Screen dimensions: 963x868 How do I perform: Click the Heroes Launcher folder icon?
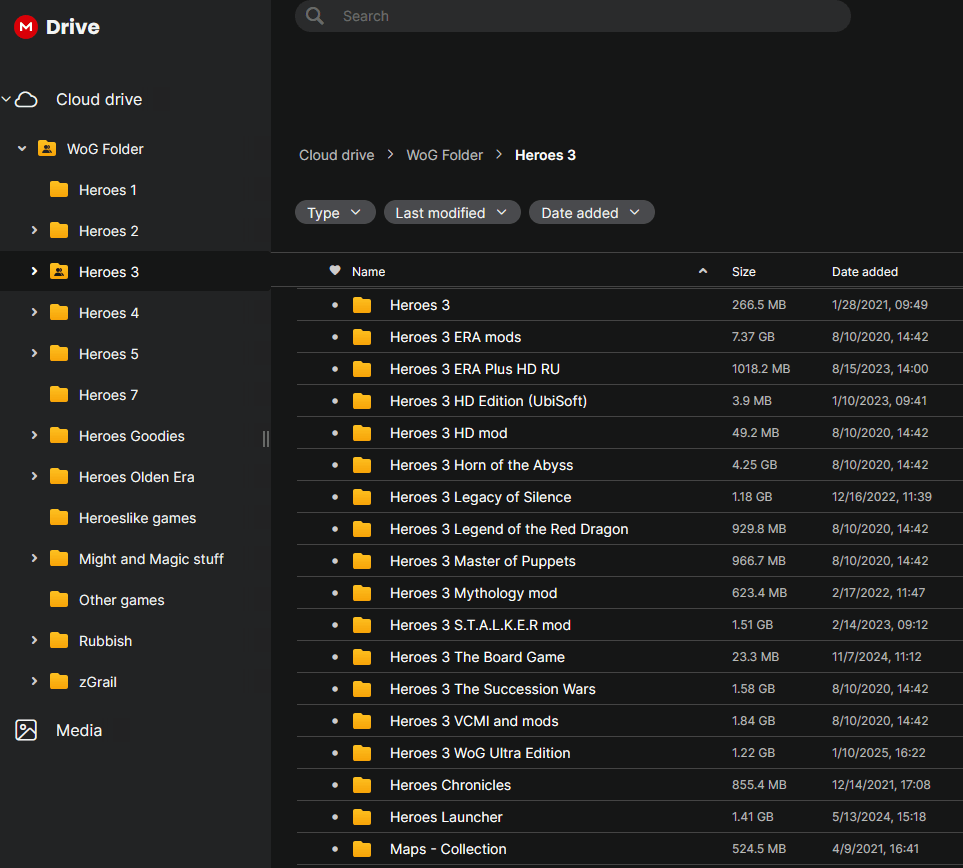coord(362,817)
